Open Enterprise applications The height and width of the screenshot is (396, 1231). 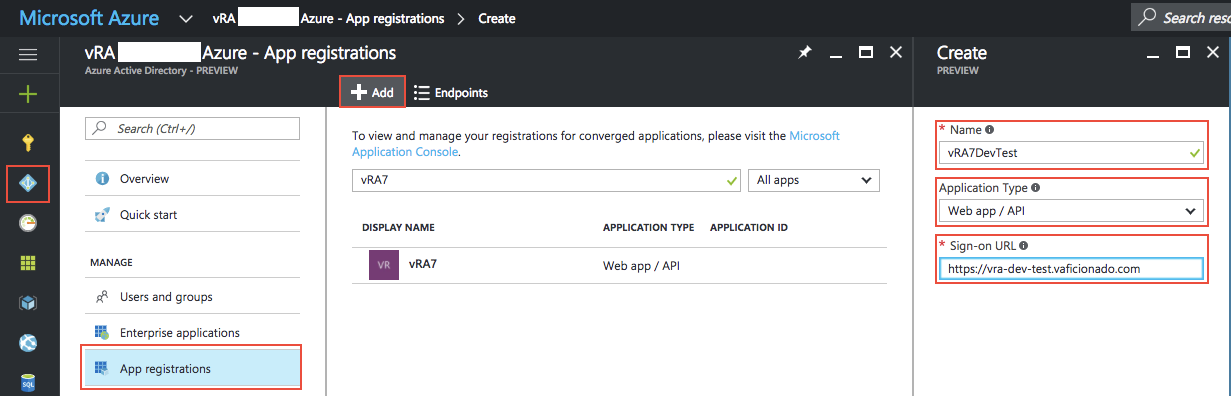point(192,332)
